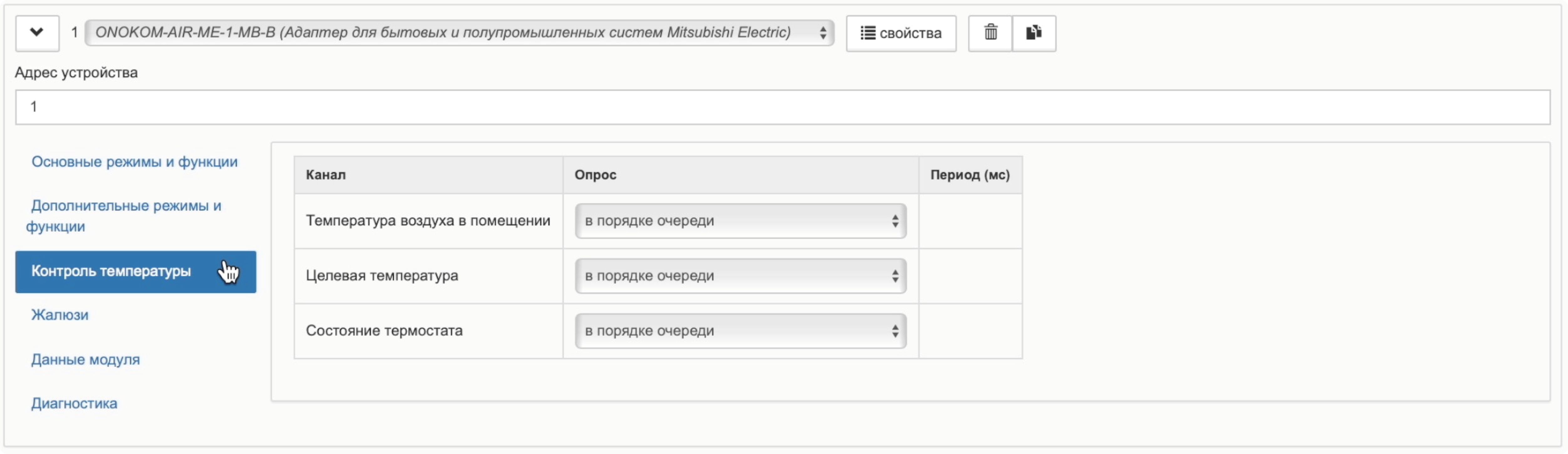Go to the Жалюзи tab
This screenshot has width=1568, height=454.
[x=60, y=315]
